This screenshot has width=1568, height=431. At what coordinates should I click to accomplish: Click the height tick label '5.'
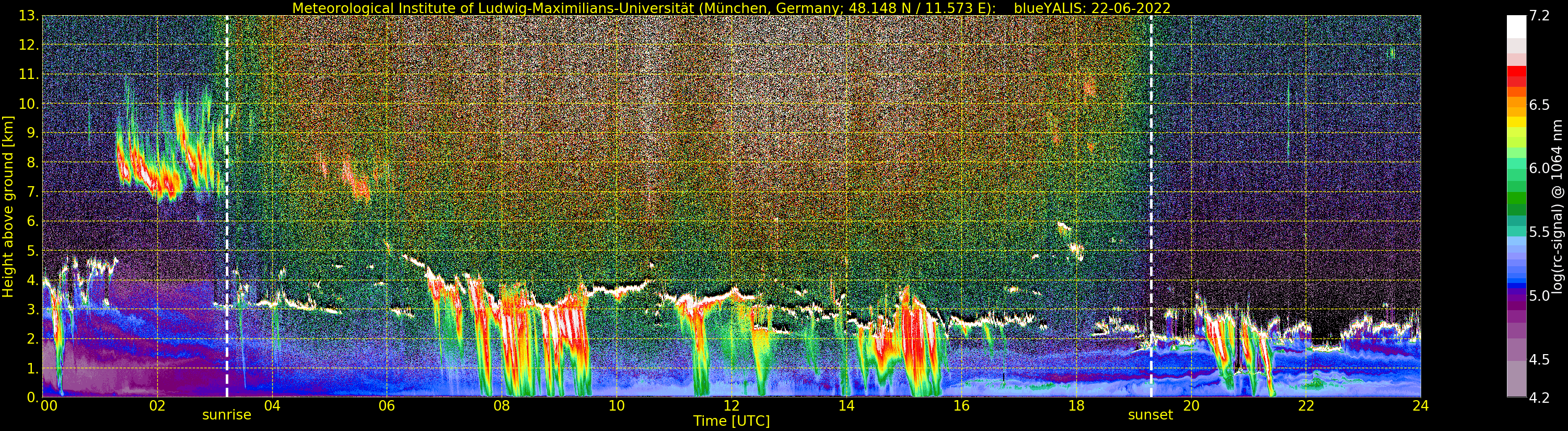[x=32, y=251]
